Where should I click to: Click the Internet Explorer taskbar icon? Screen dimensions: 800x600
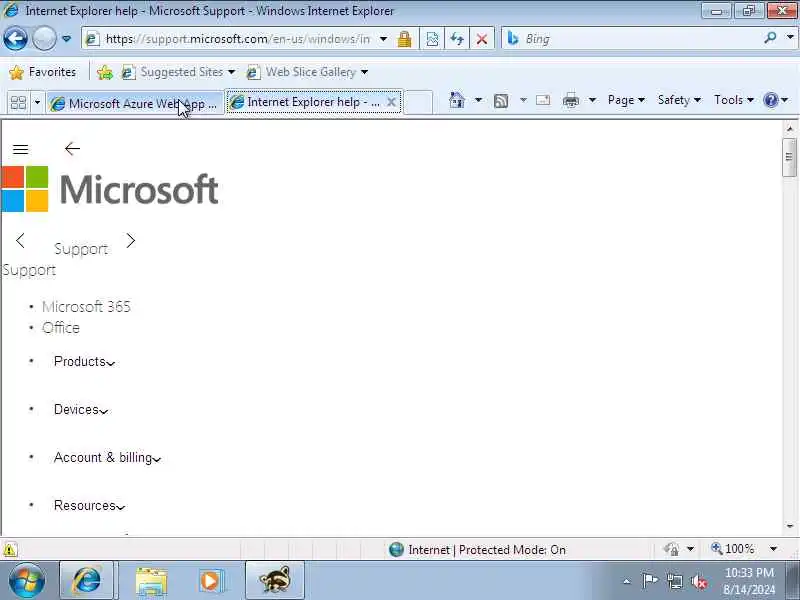point(87,580)
